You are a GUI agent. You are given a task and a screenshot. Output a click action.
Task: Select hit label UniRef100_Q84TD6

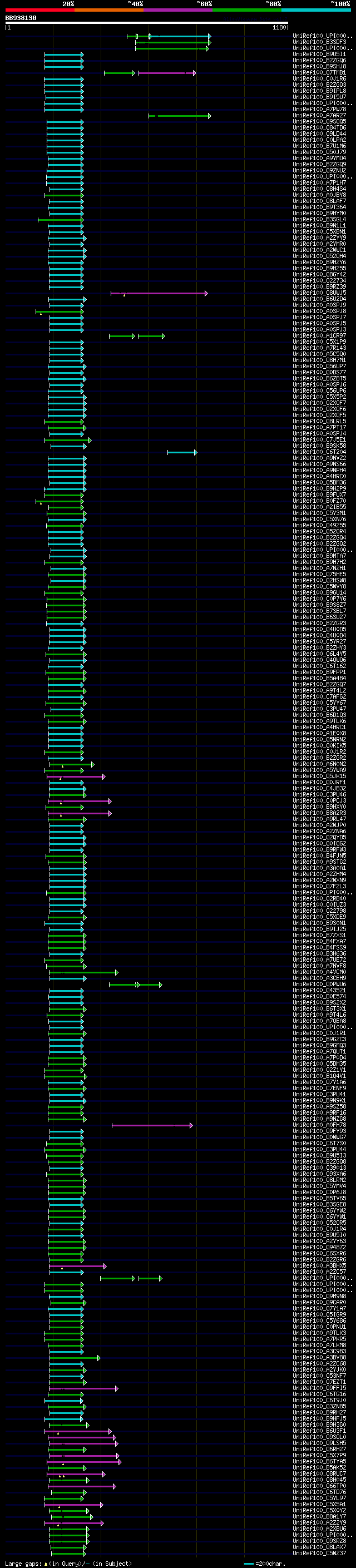click(319, 128)
